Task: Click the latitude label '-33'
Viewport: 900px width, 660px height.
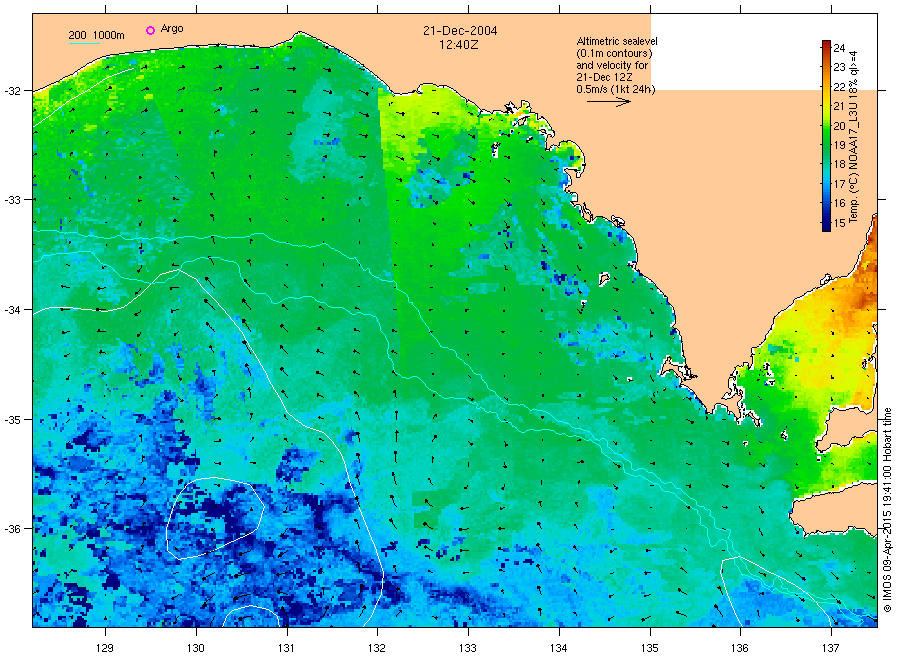Action: pyautogui.click(x=13, y=200)
